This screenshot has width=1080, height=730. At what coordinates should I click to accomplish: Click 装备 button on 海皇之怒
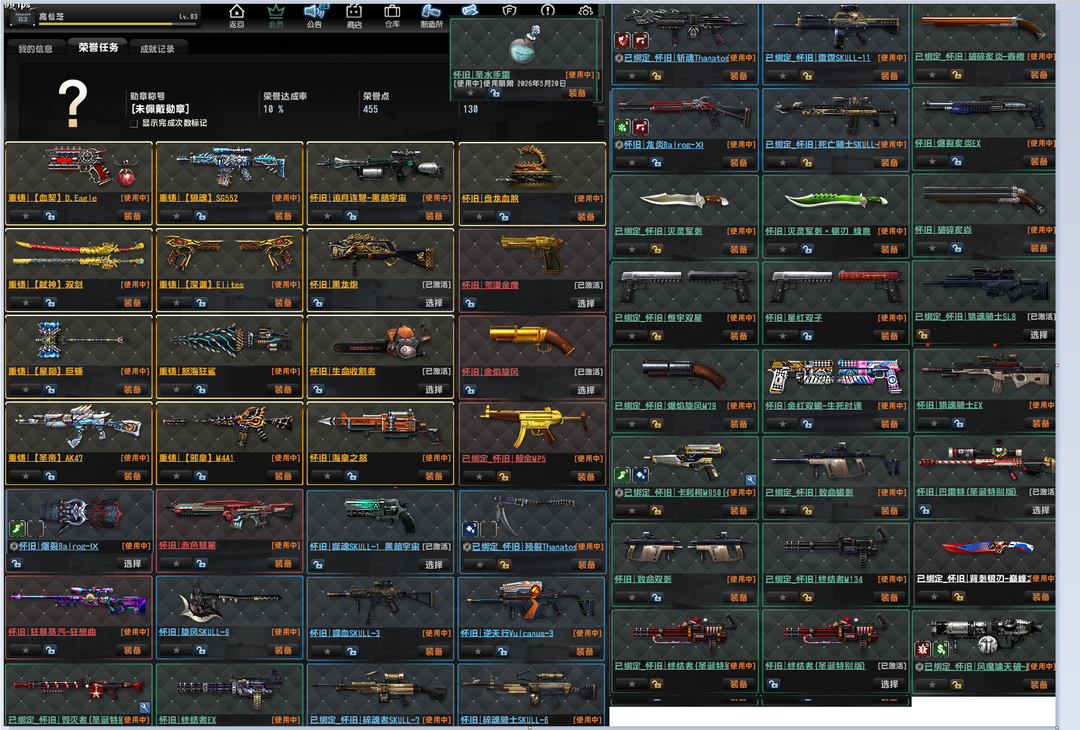(x=434, y=476)
